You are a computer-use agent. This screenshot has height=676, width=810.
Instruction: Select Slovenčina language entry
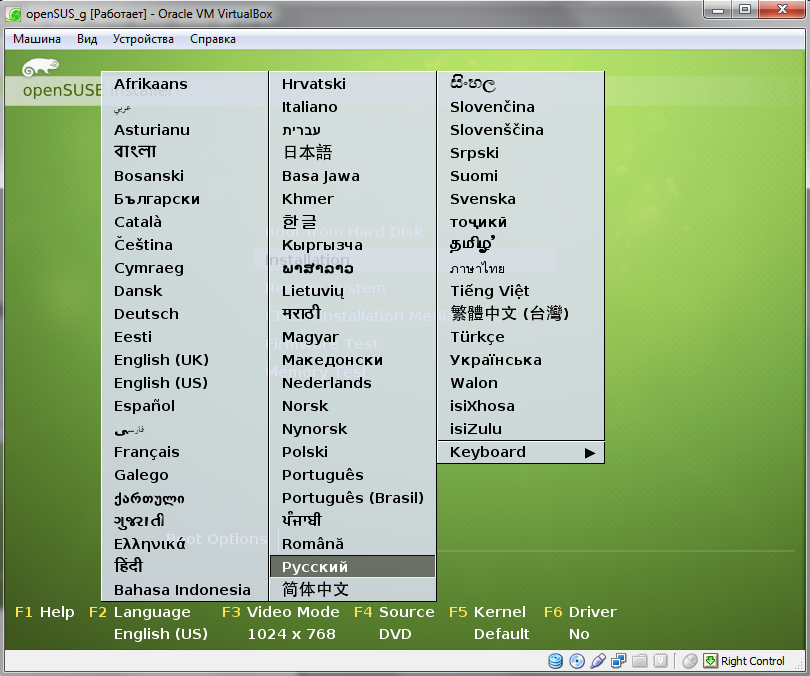[521, 107]
